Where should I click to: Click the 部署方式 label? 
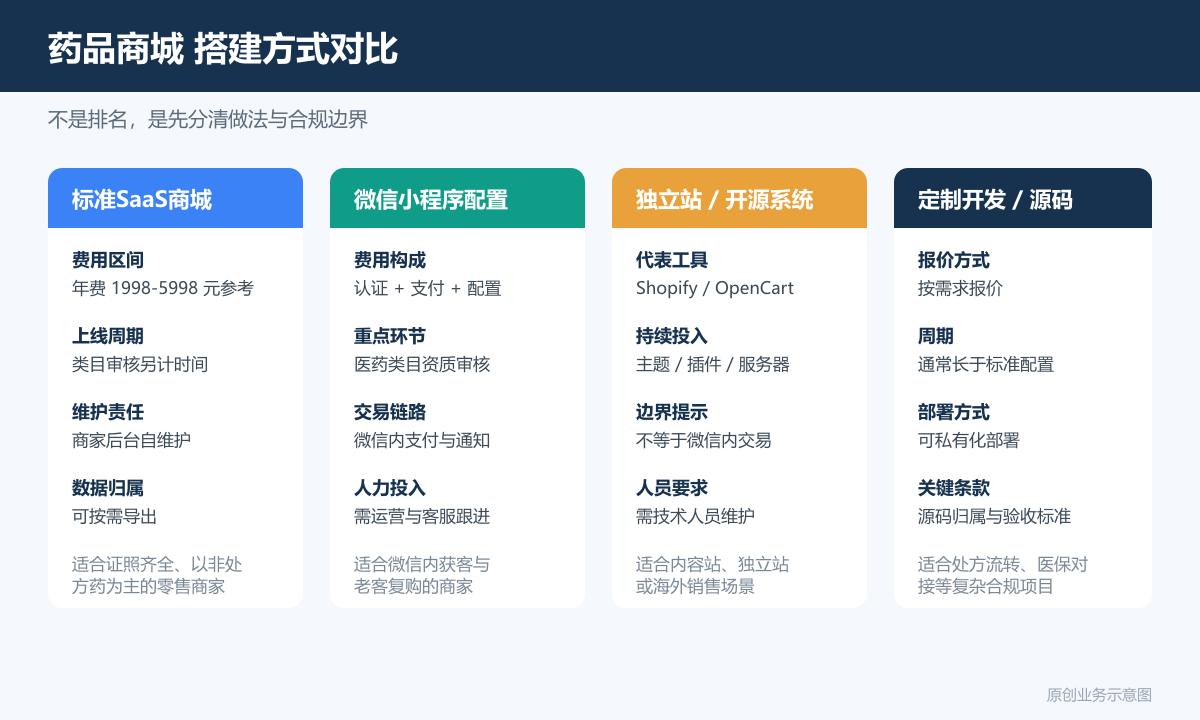coord(954,412)
